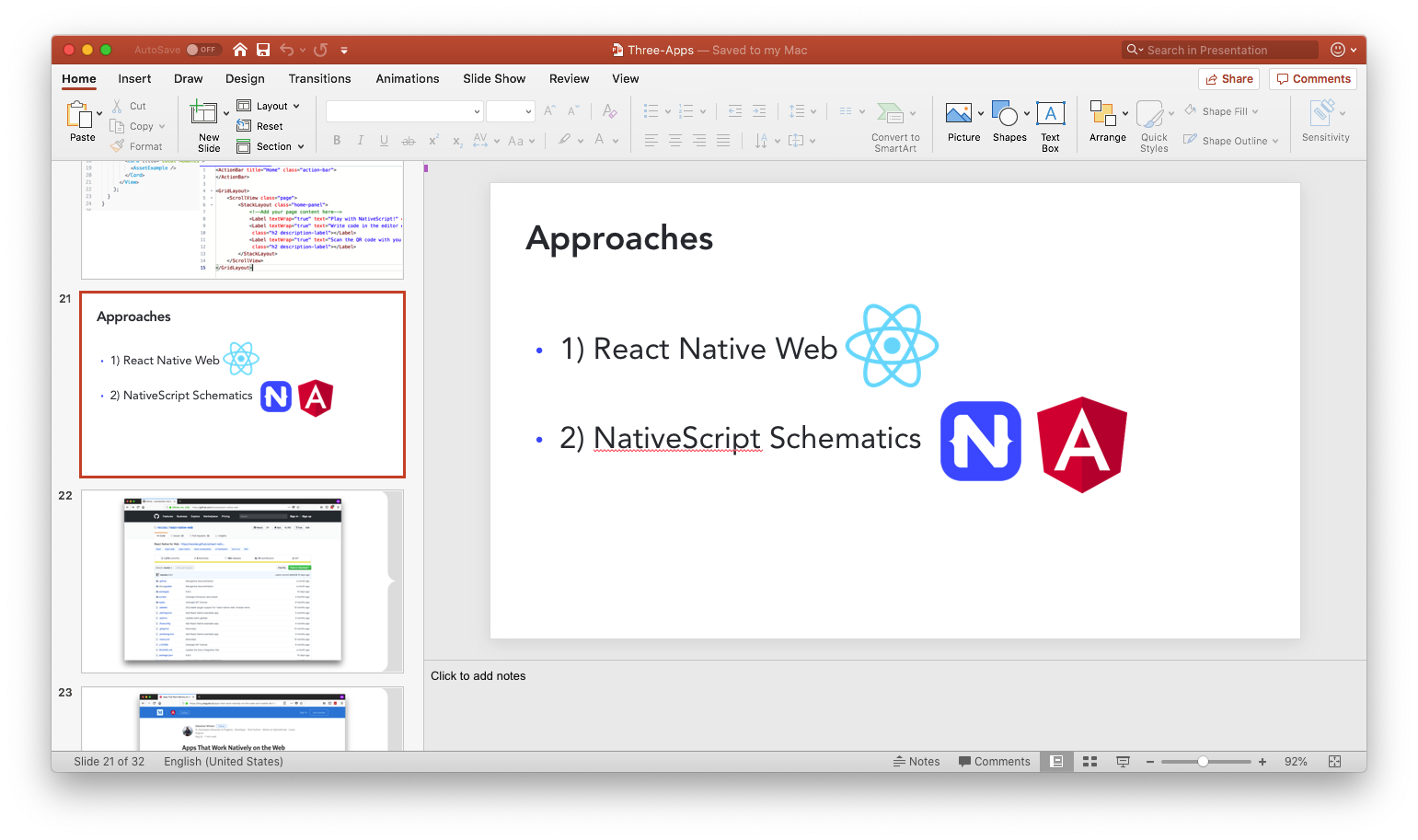Toggle superscript formatting
This screenshot has height=840, width=1418.
click(x=433, y=141)
